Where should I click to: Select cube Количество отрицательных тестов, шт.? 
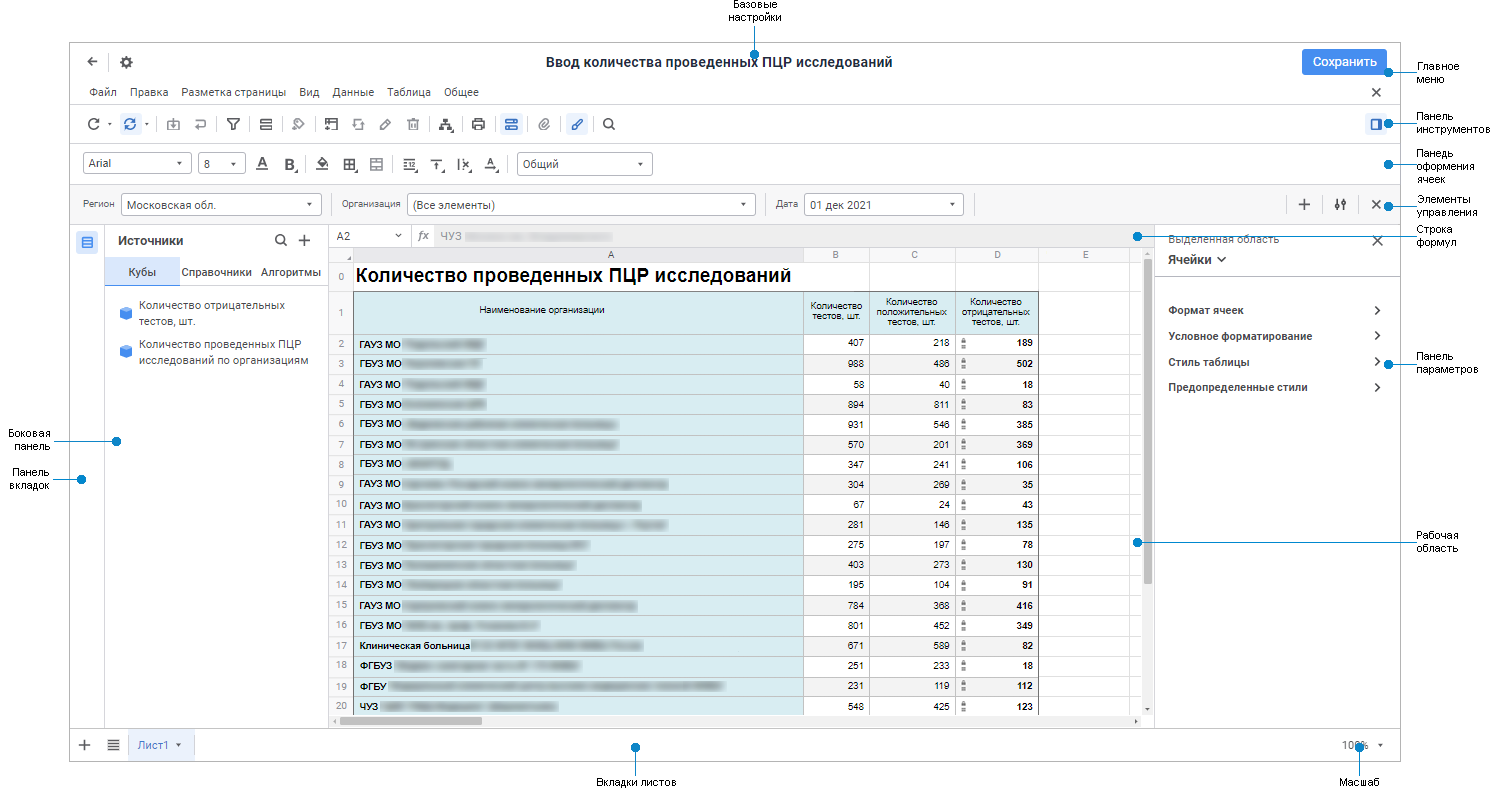point(212,313)
